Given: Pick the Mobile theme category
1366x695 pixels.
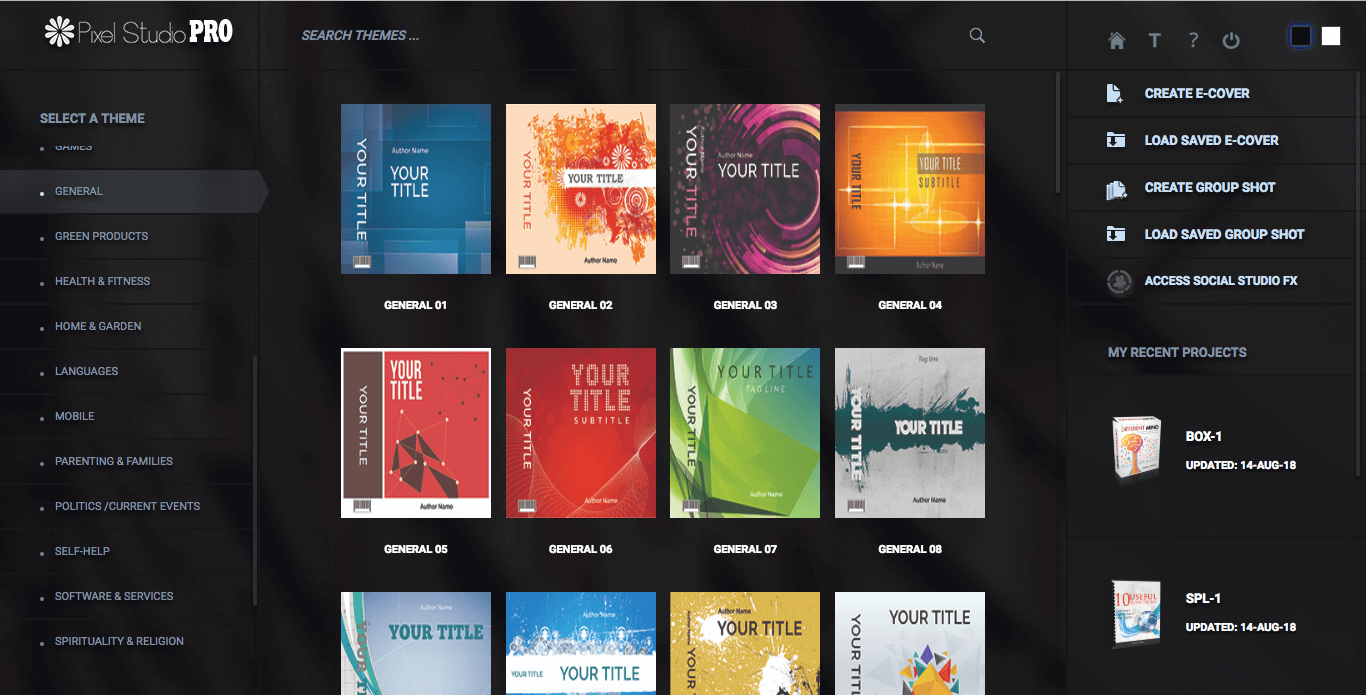Looking at the screenshot, I should coord(128,416).
